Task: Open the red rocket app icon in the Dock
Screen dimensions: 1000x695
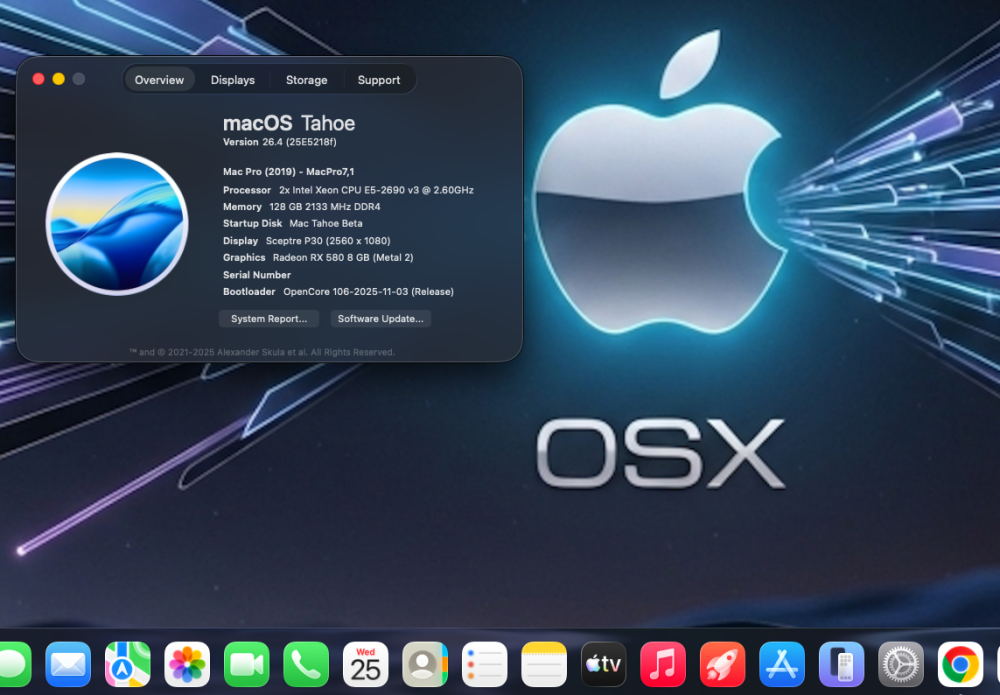Action: [723, 664]
